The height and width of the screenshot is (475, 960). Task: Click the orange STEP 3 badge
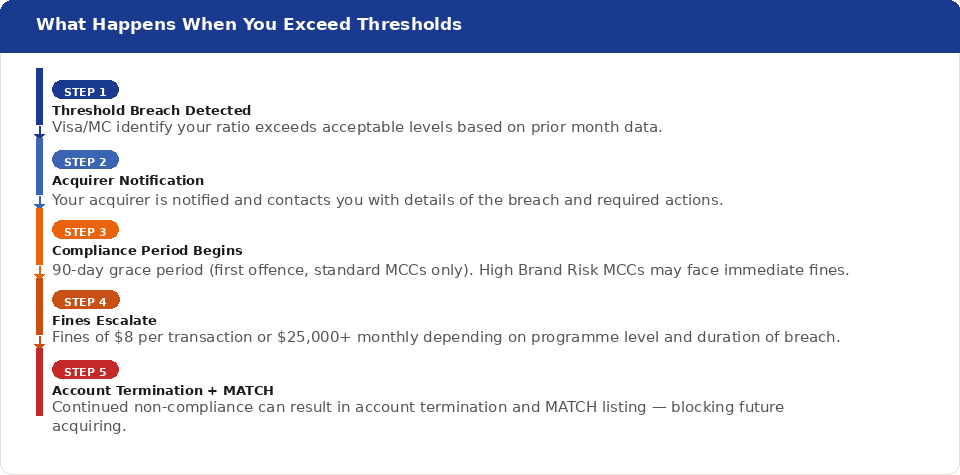[x=85, y=230]
